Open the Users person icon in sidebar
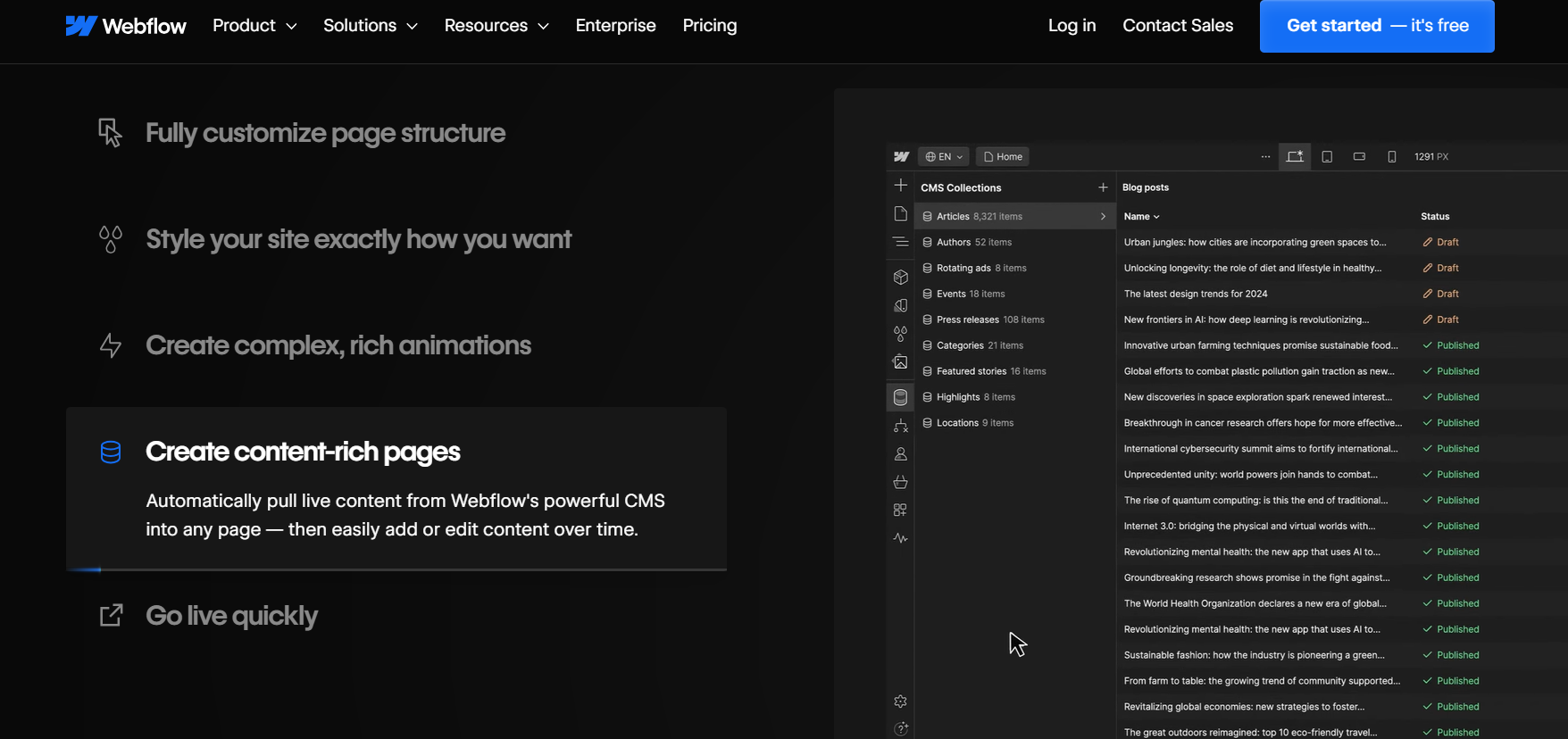Screen dimensions: 1568x739 900,454
